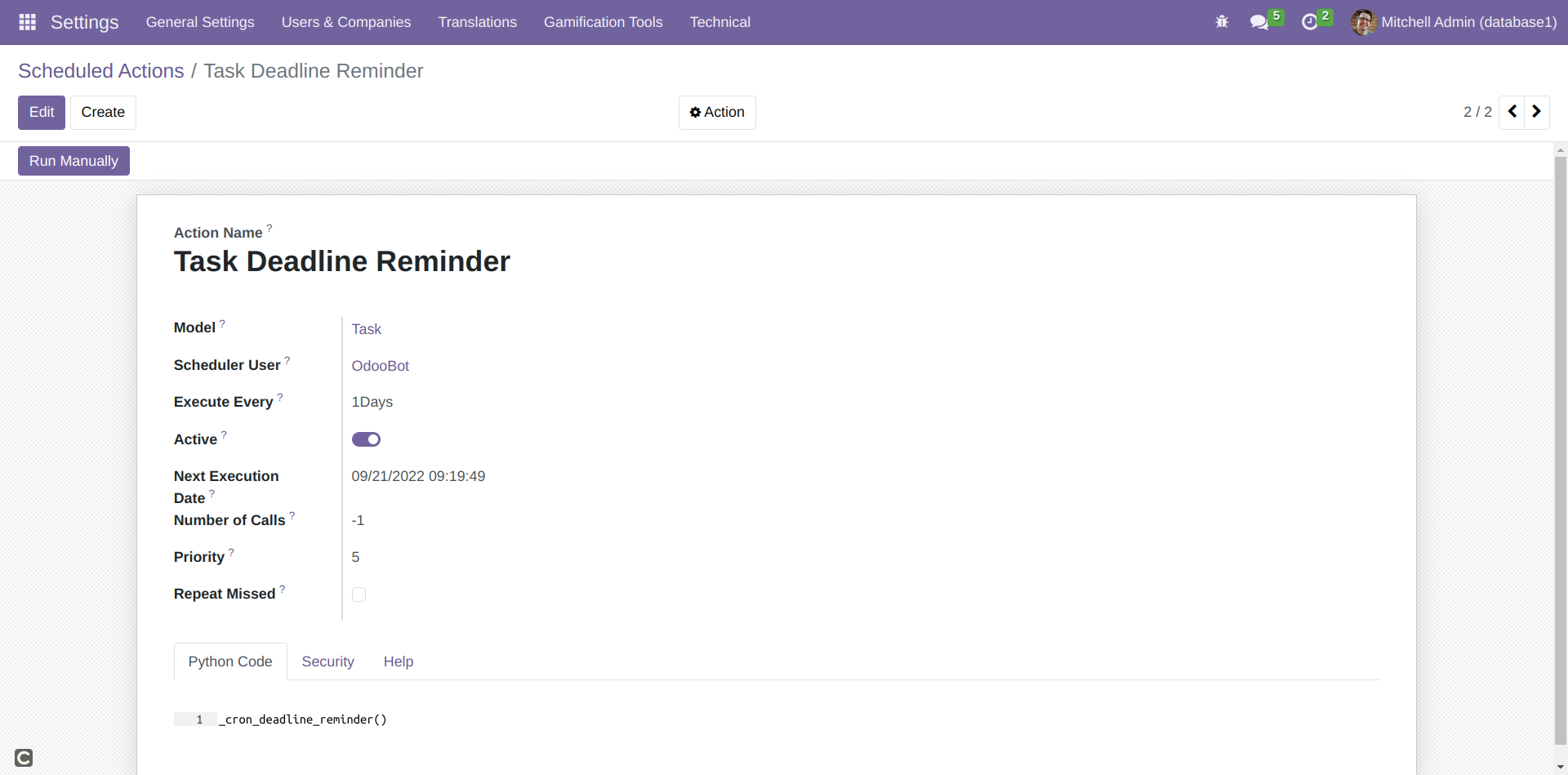
Task: Click the Settings app title
Action: pos(85,22)
